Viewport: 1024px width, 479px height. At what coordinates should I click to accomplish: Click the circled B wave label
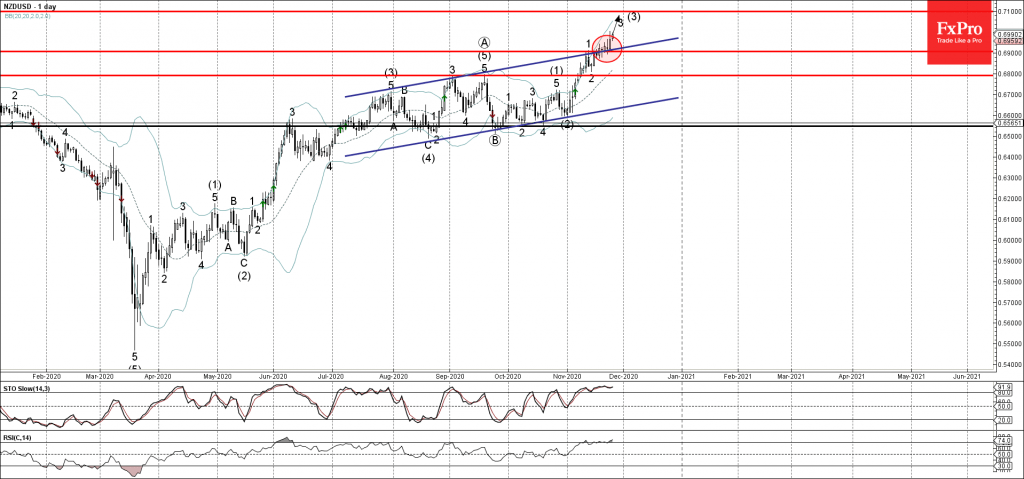pyautogui.click(x=494, y=140)
